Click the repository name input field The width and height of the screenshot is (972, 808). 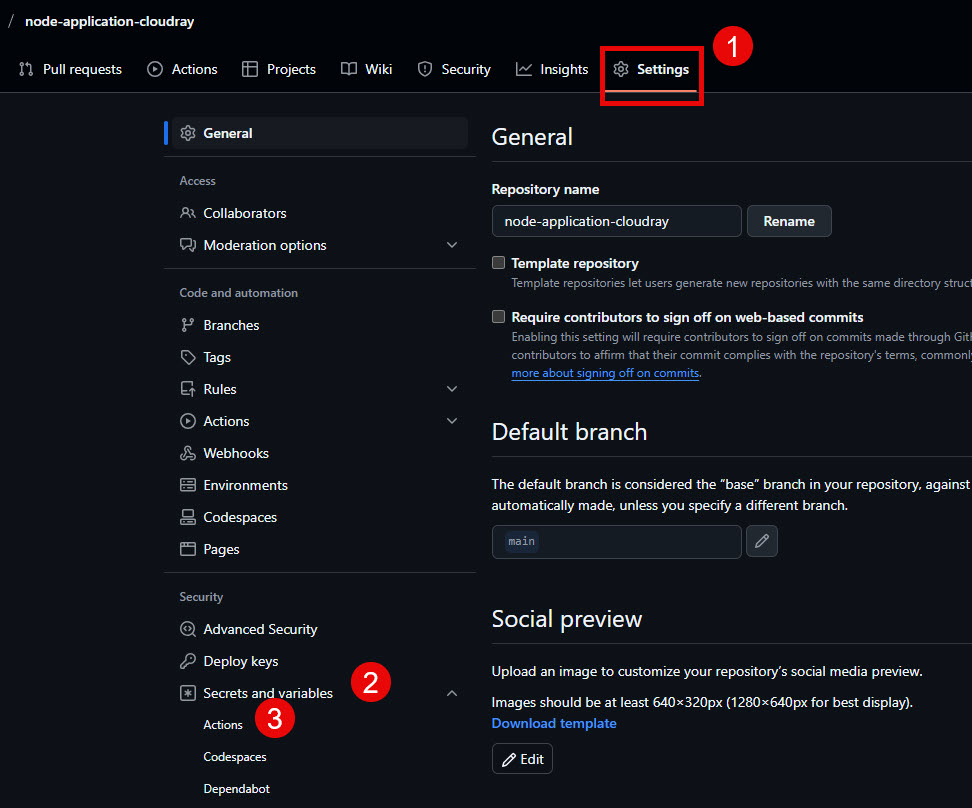click(616, 221)
